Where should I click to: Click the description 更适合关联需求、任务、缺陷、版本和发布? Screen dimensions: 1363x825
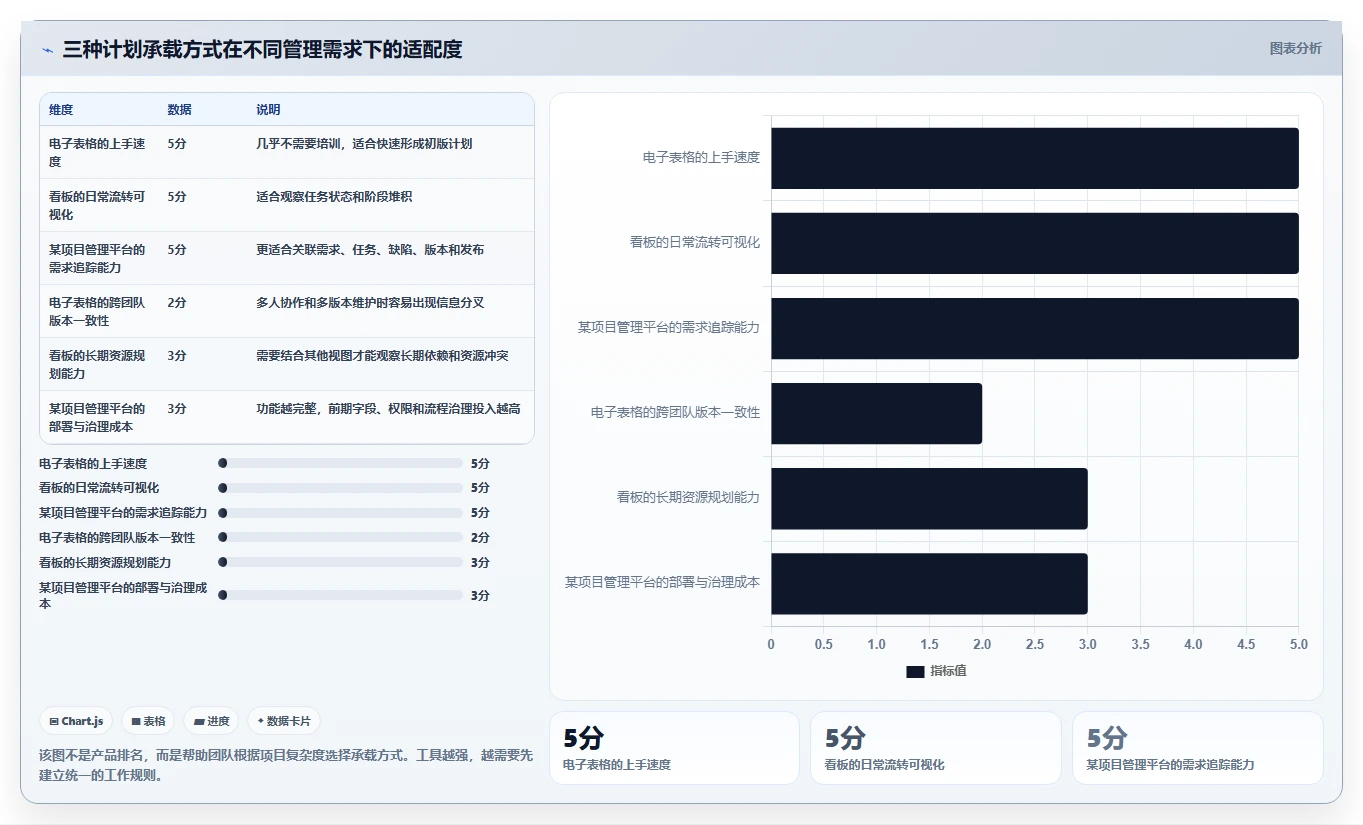(x=370, y=250)
